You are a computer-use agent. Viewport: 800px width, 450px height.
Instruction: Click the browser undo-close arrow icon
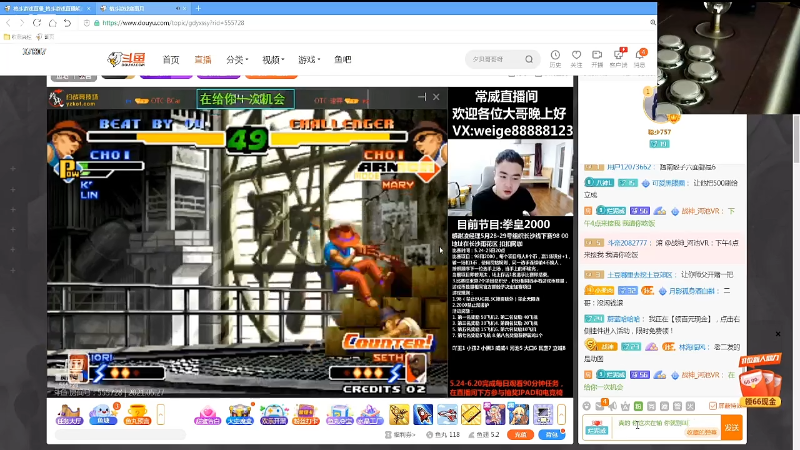(x=67, y=23)
